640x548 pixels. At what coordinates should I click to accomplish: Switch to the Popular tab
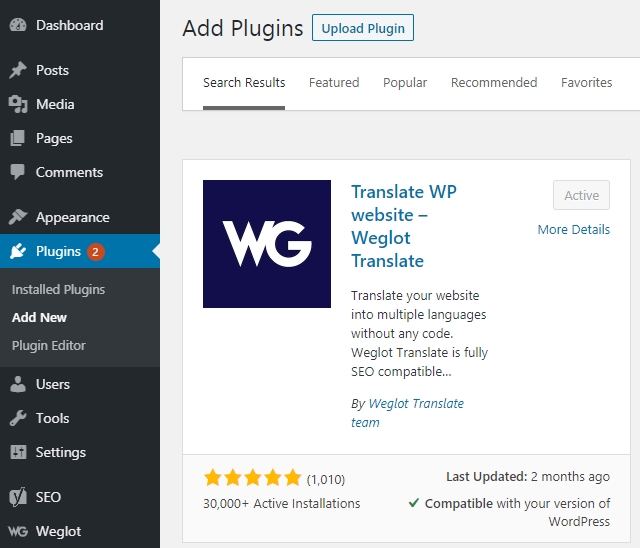[x=405, y=83]
